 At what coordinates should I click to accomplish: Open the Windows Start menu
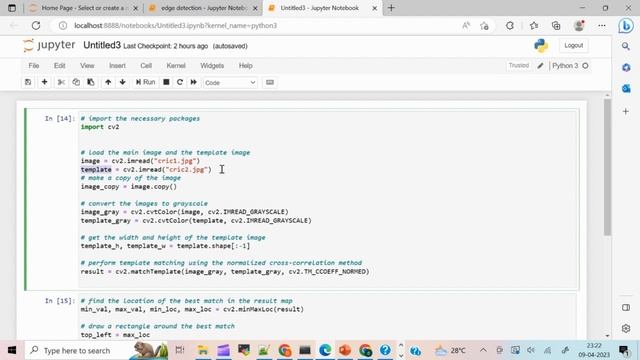pos(12,350)
